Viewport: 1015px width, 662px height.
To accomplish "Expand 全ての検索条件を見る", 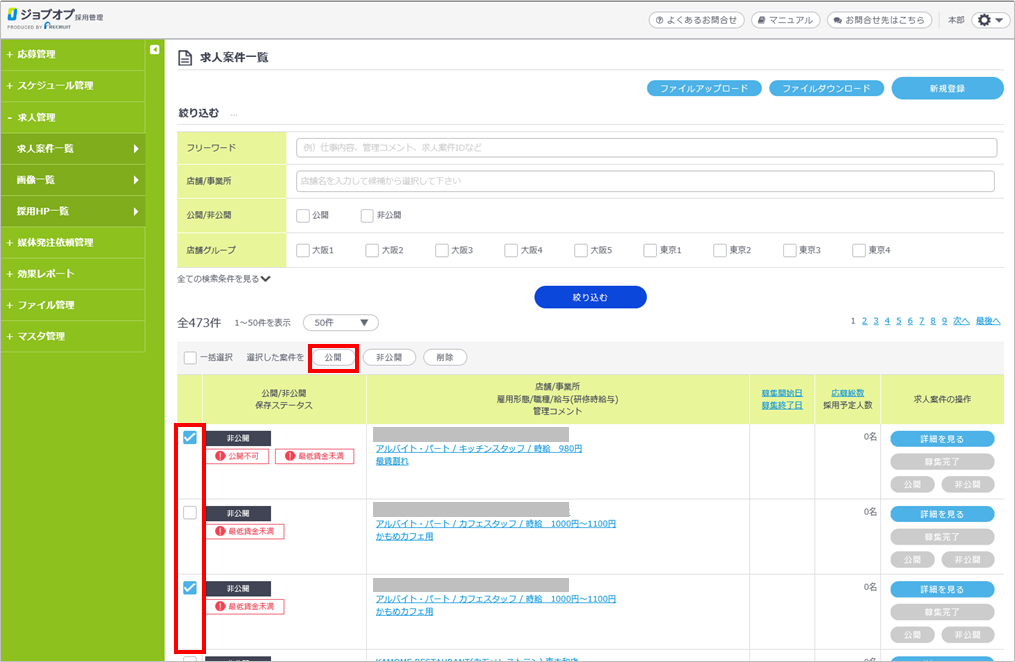I will 224,279.
